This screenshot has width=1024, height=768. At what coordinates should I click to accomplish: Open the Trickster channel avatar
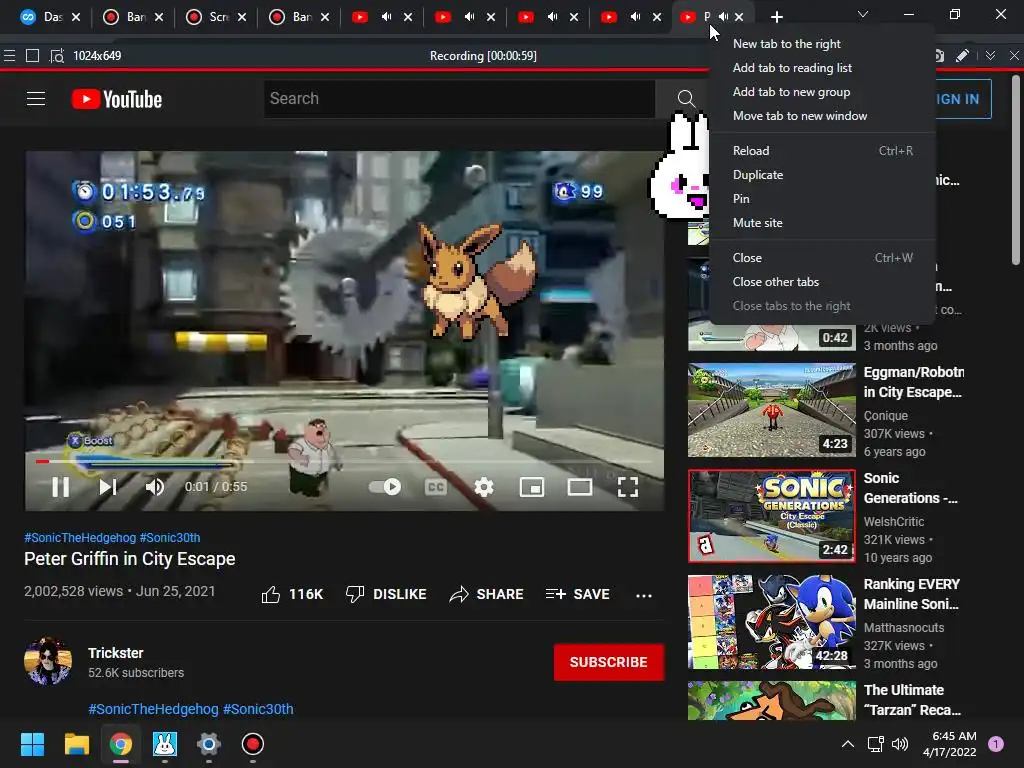coord(48,661)
